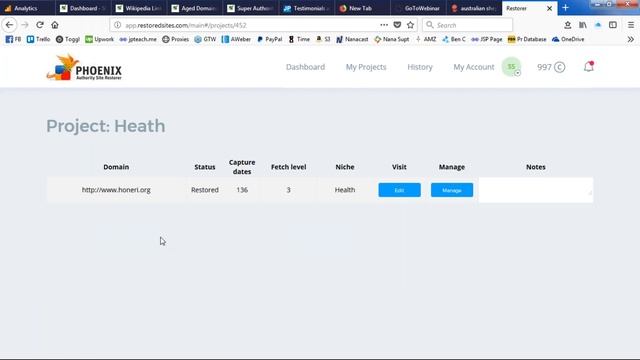
Task: Open the Upwork bookmark
Action: (x=100, y=39)
